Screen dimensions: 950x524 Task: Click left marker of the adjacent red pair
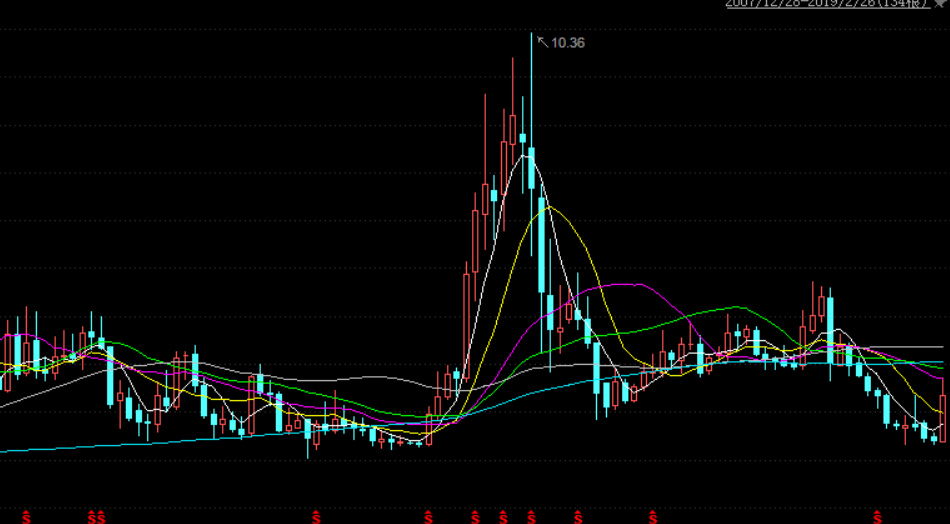click(92, 517)
